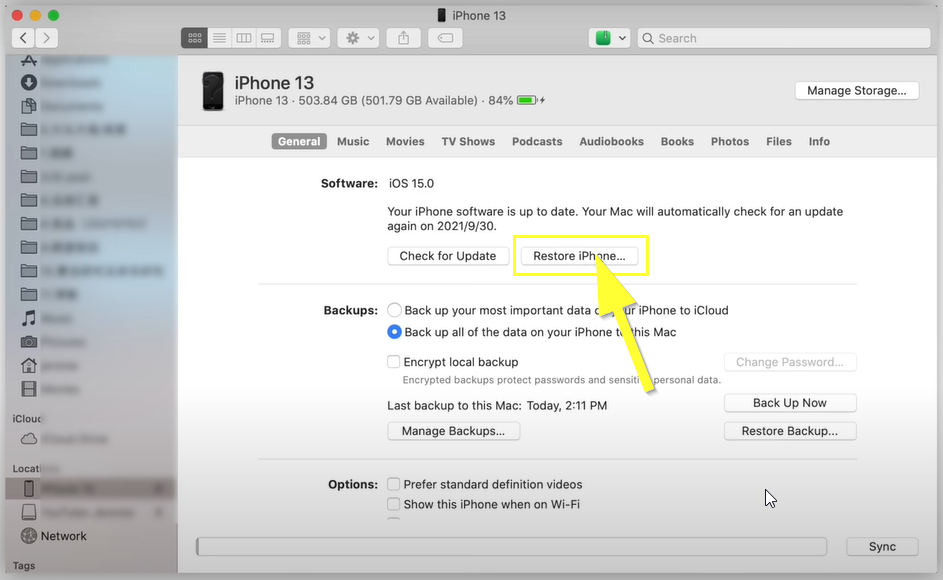Click Change Password button
This screenshot has height=580, width=943.
click(x=790, y=362)
